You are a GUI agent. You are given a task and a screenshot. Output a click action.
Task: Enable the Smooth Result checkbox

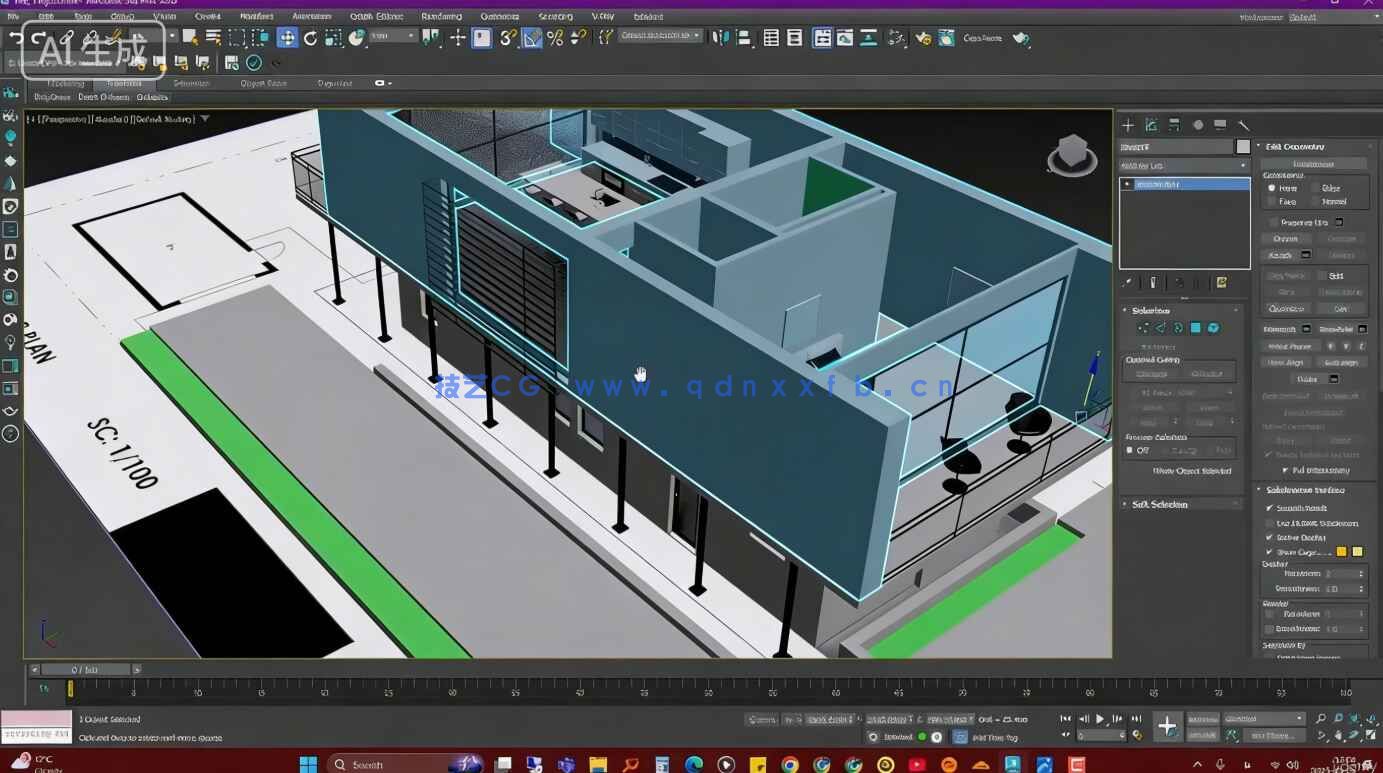click(1270, 508)
